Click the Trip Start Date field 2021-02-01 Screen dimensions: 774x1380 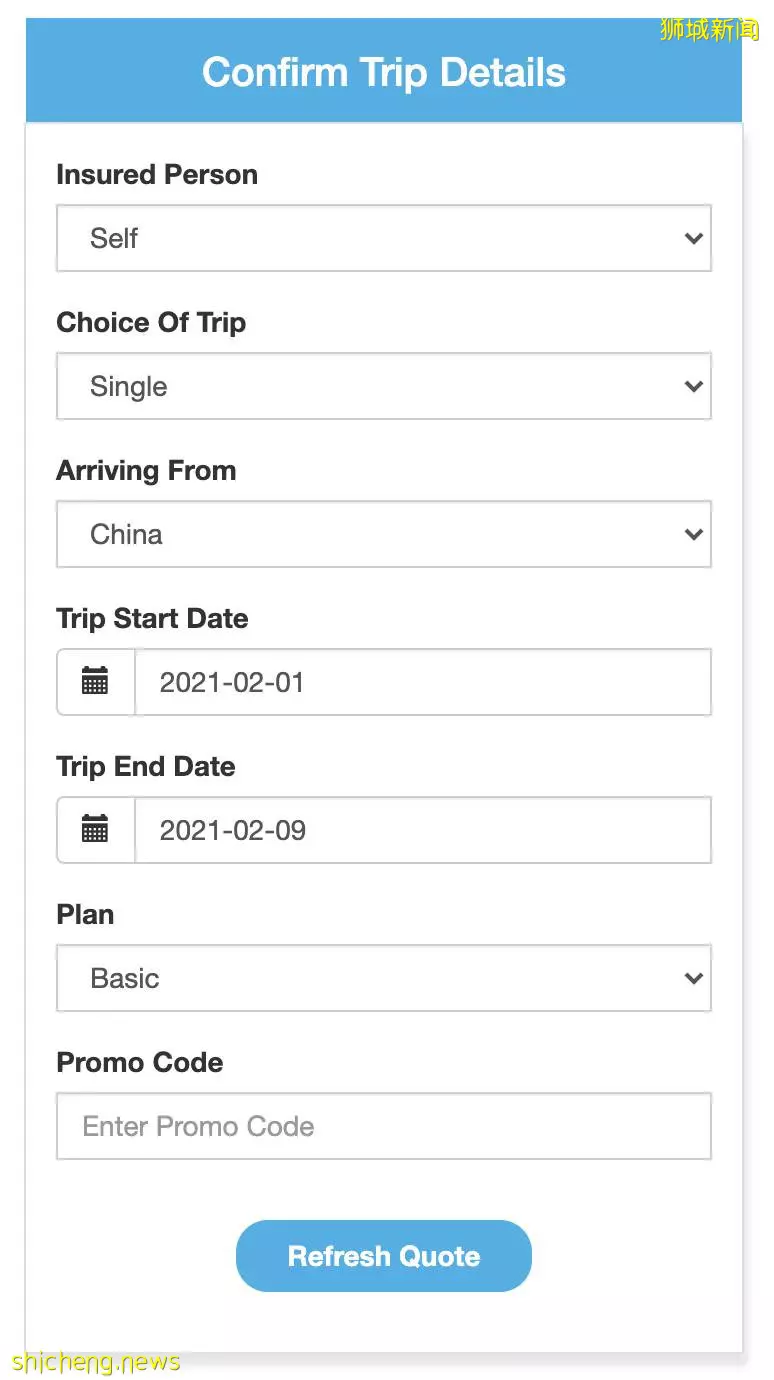coord(423,682)
